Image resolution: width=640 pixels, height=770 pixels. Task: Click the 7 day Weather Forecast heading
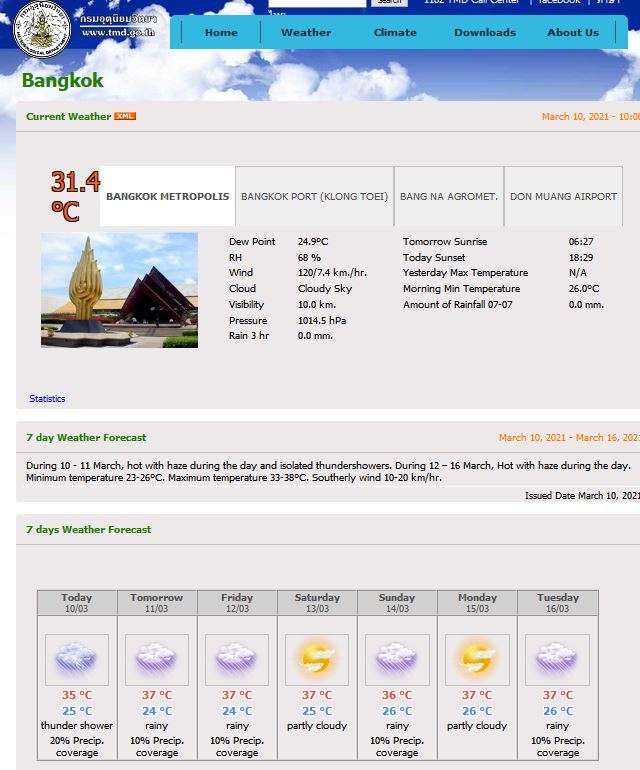(x=86, y=438)
